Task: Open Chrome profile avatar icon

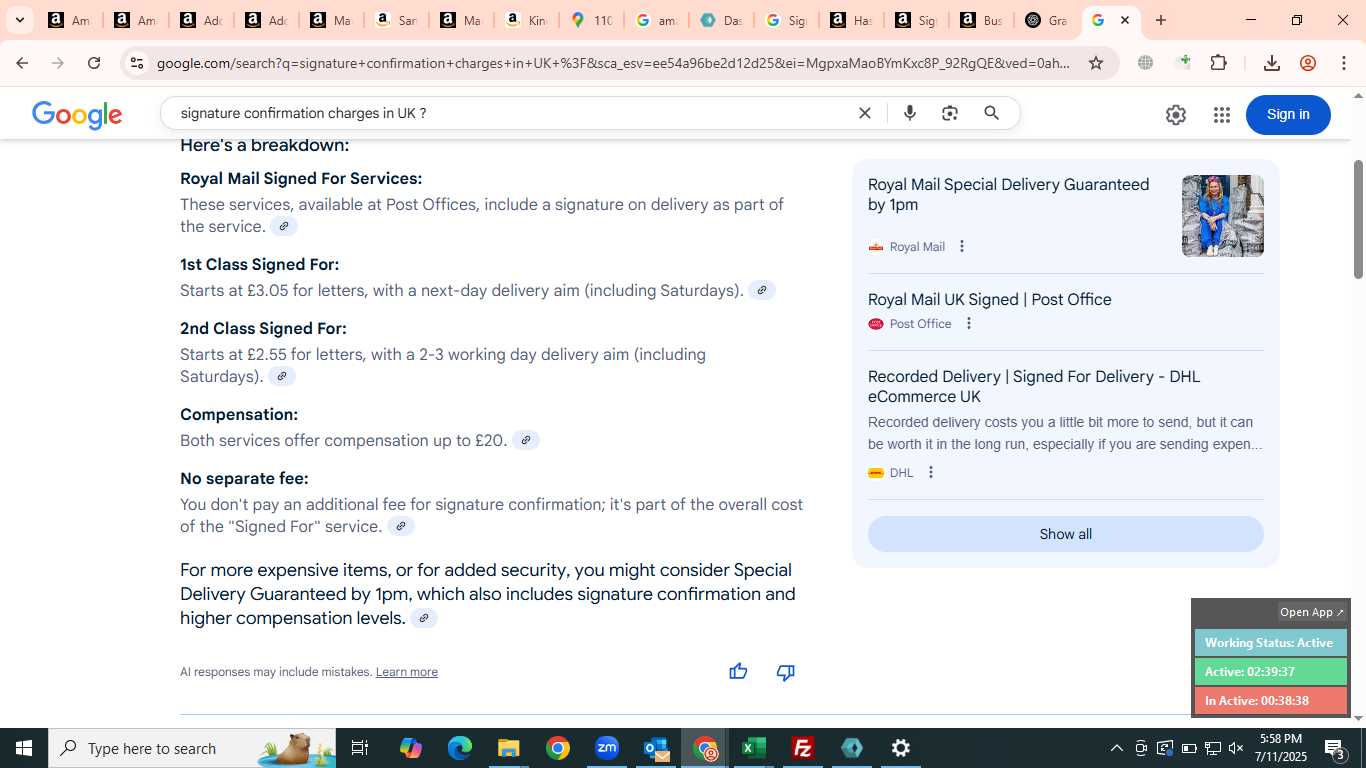Action: (x=1308, y=63)
